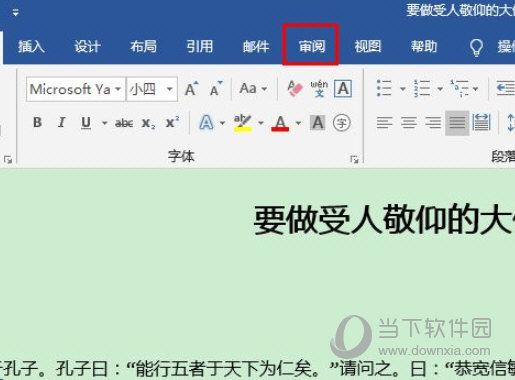
Task: Open clipboard group dialog launcher
Action: coord(8,160)
